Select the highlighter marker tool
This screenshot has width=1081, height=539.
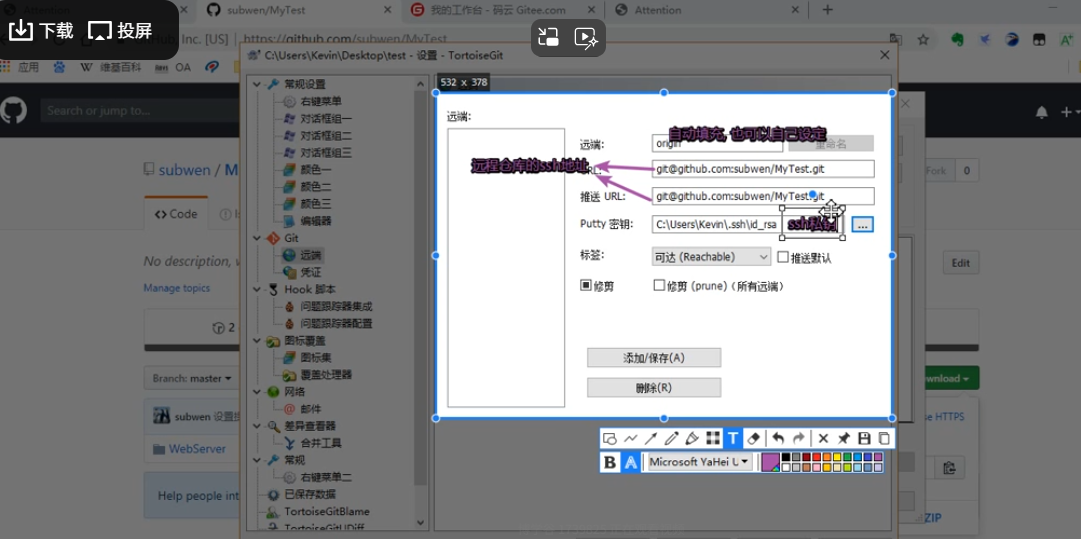point(692,438)
